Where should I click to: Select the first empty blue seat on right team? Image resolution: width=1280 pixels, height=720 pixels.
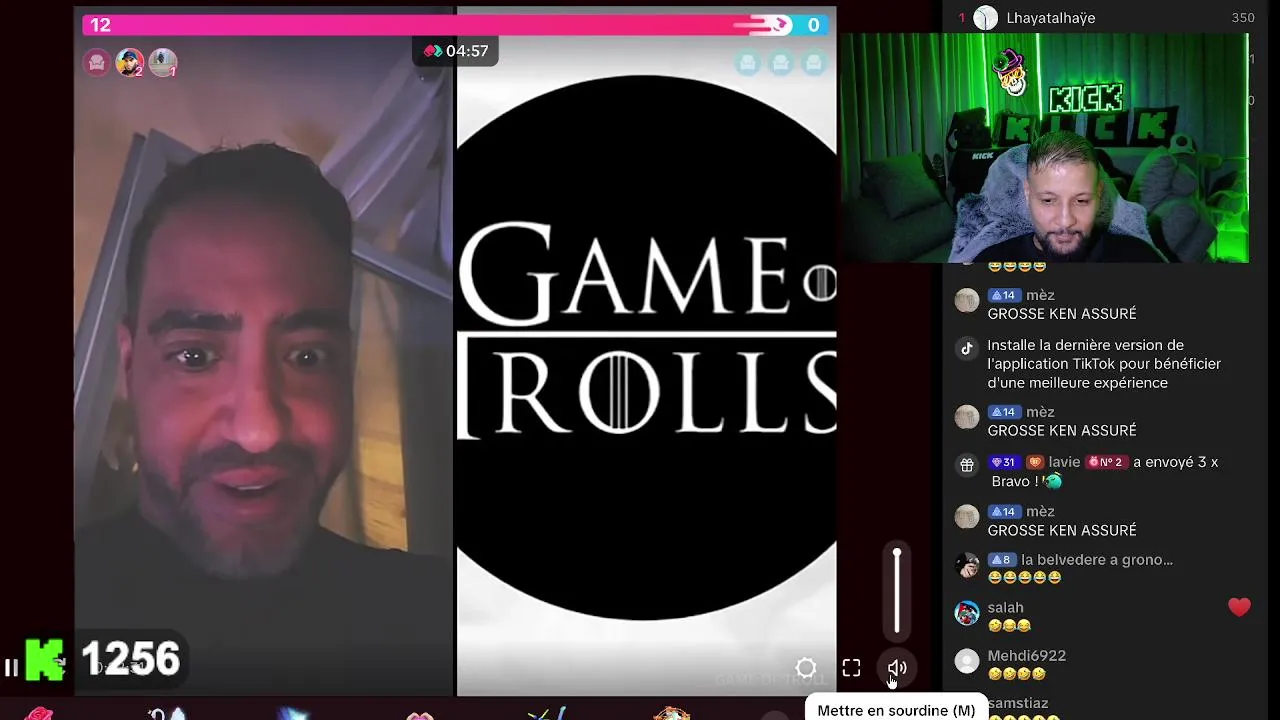pos(747,64)
